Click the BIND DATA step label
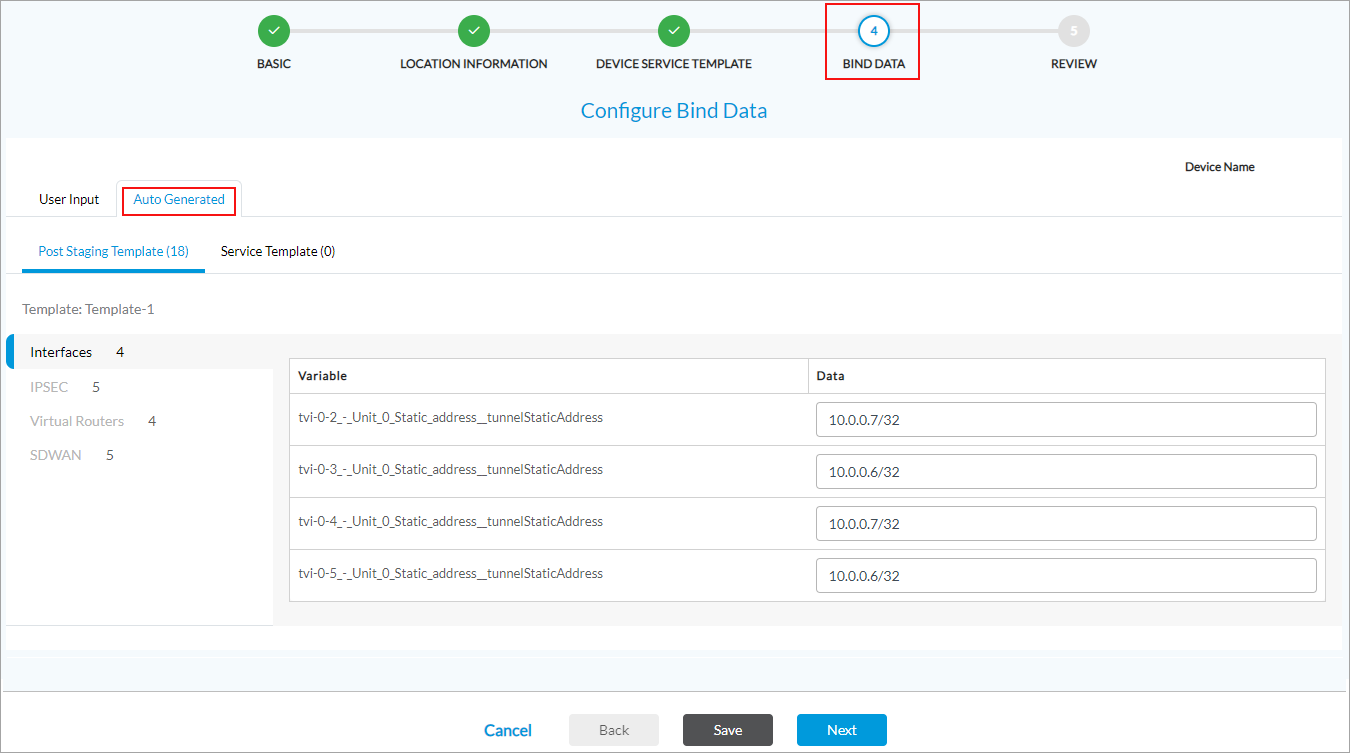 coord(874,64)
